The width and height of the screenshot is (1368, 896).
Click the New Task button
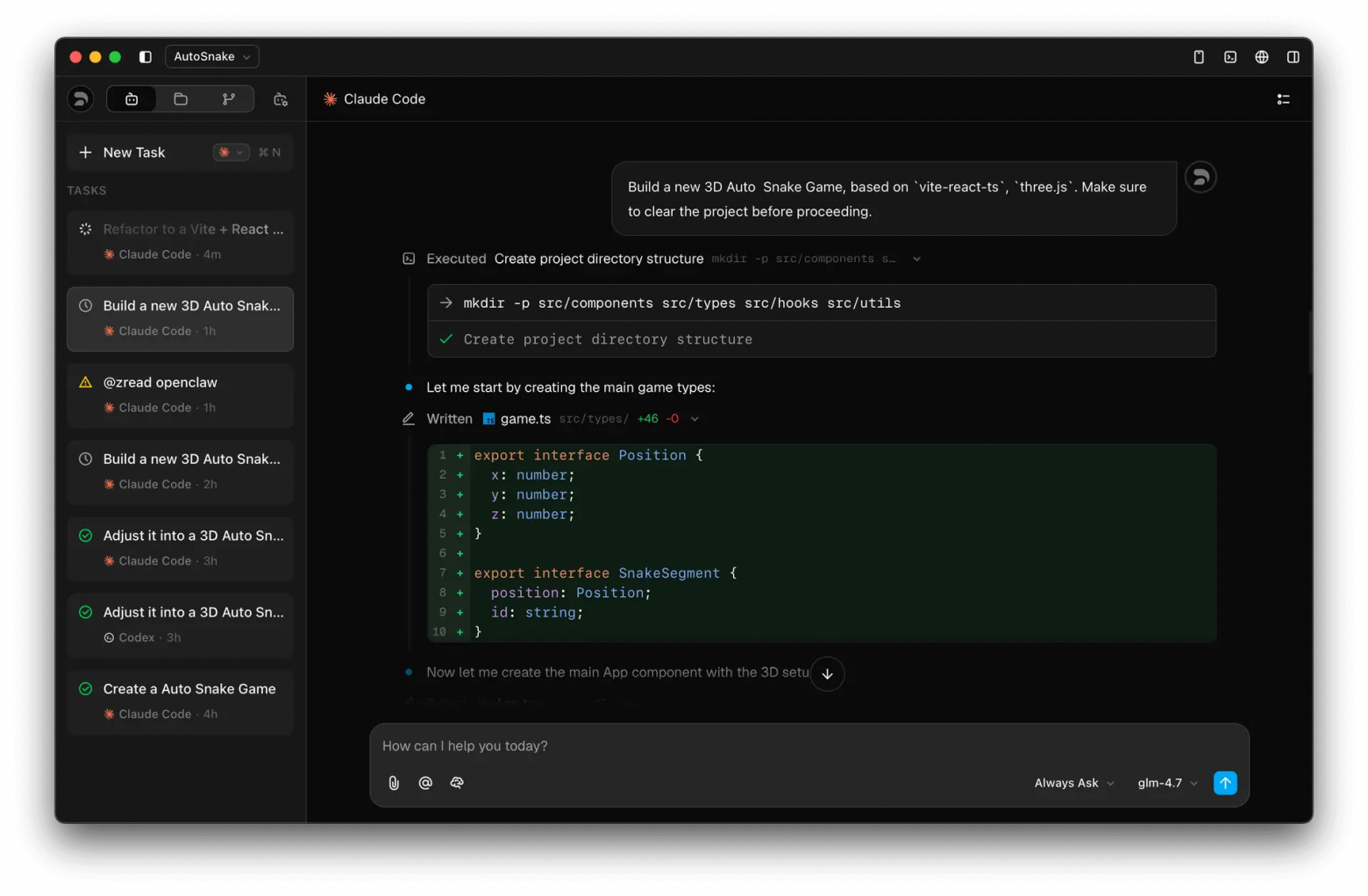[x=123, y=152]
